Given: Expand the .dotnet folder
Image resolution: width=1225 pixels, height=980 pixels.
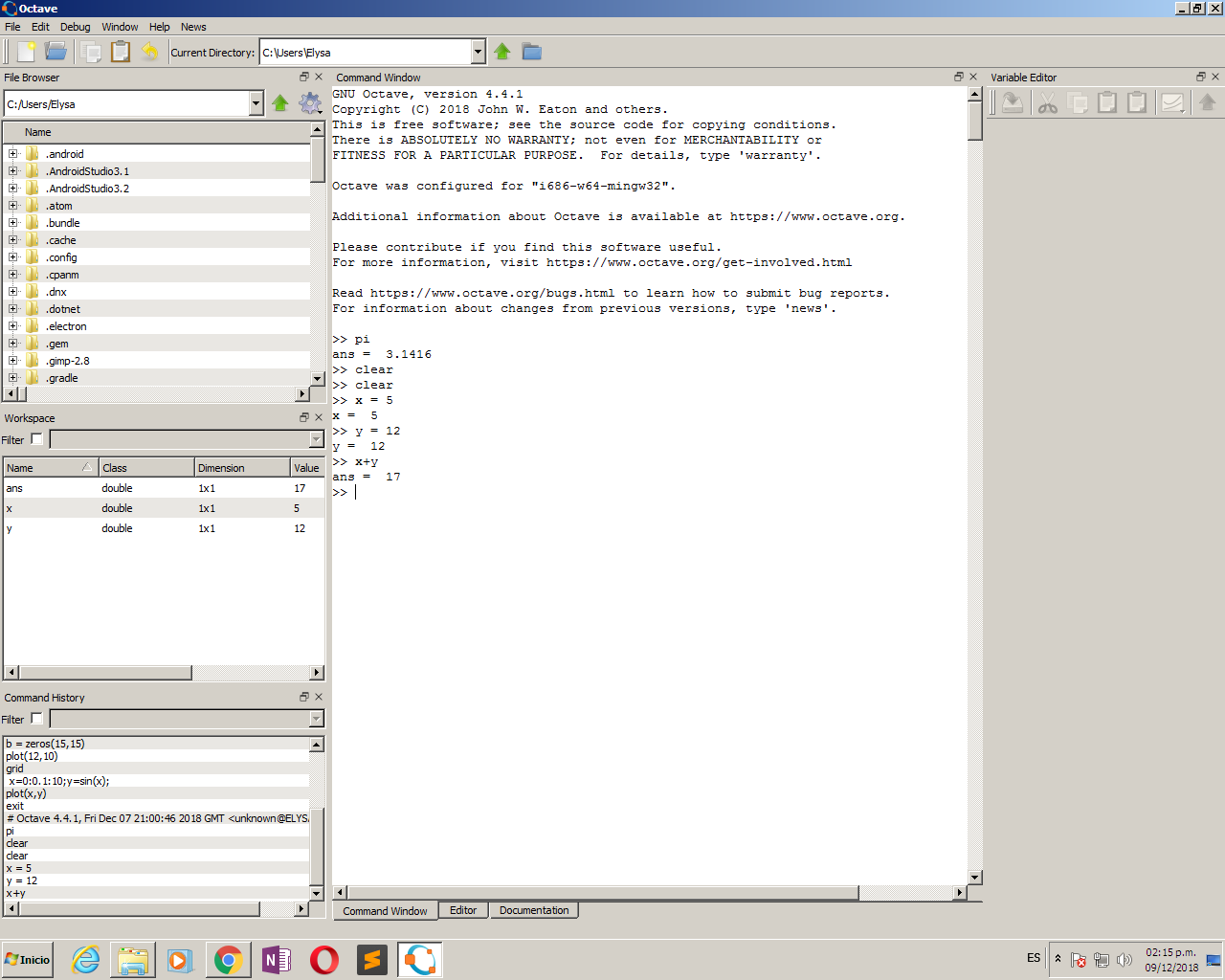Looking at the screenshot, I should [x=13, y=309].
